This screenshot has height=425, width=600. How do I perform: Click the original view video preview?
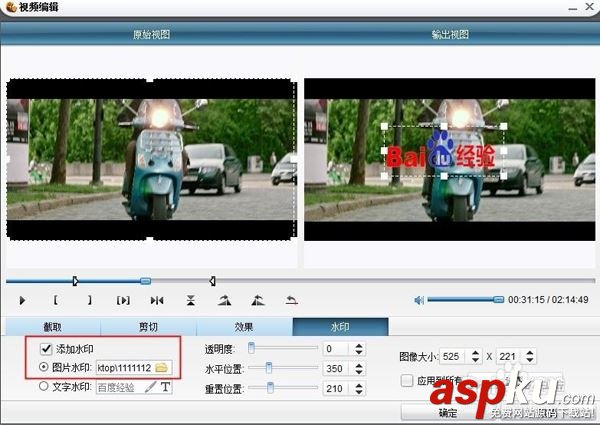(152, 159)
